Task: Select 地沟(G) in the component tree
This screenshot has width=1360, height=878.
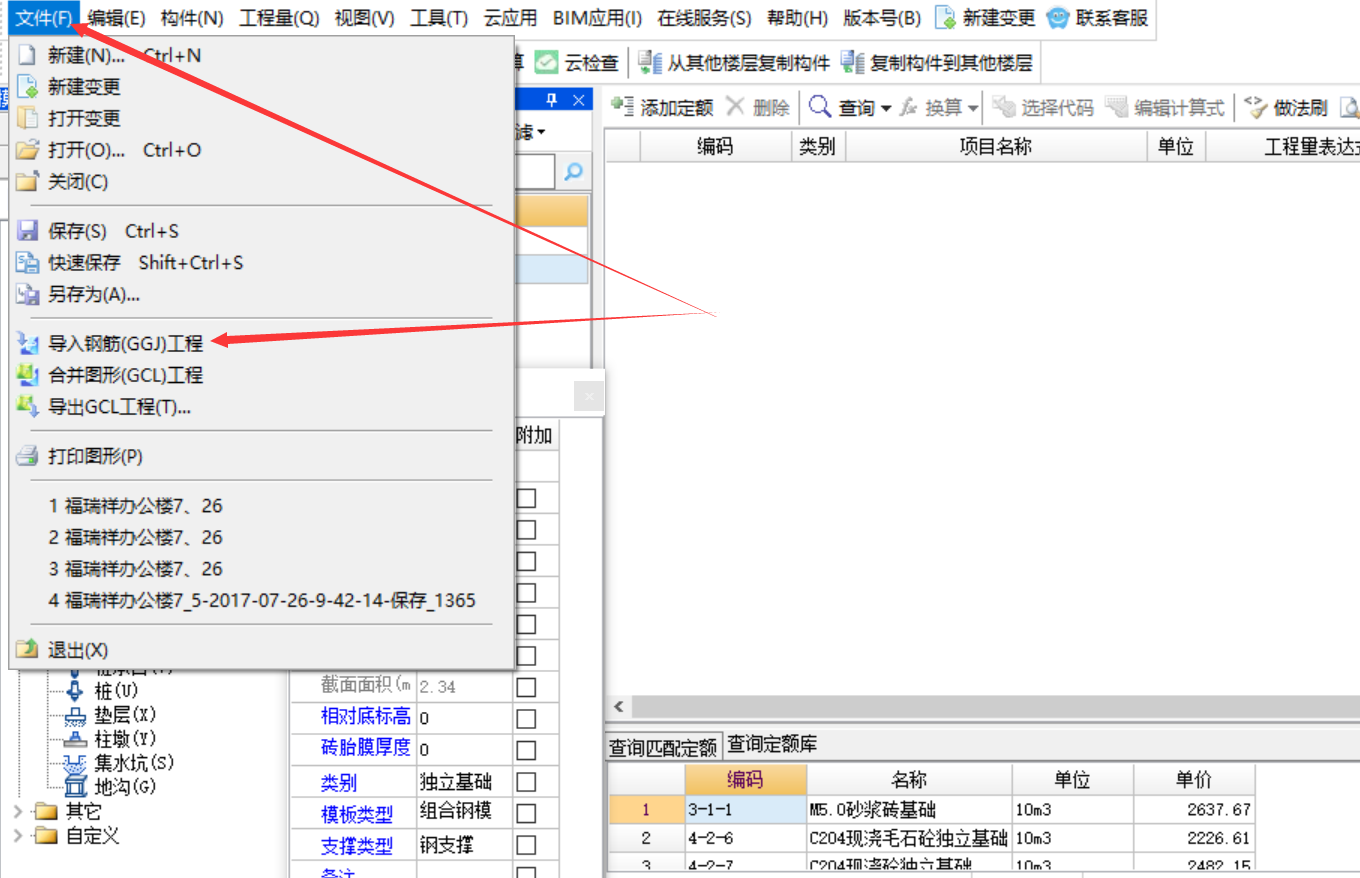Action: pyautogui.click(x=125, y=787)
